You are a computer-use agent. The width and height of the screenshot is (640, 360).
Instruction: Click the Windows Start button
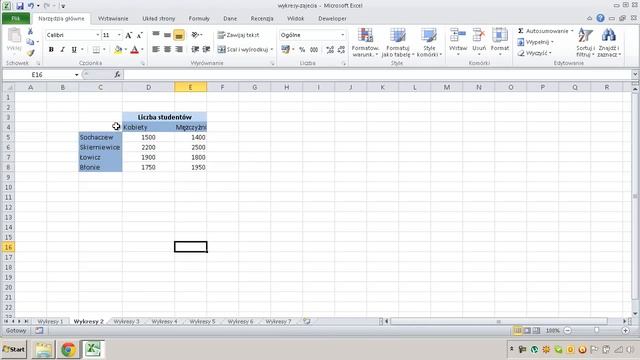(13, 349)
